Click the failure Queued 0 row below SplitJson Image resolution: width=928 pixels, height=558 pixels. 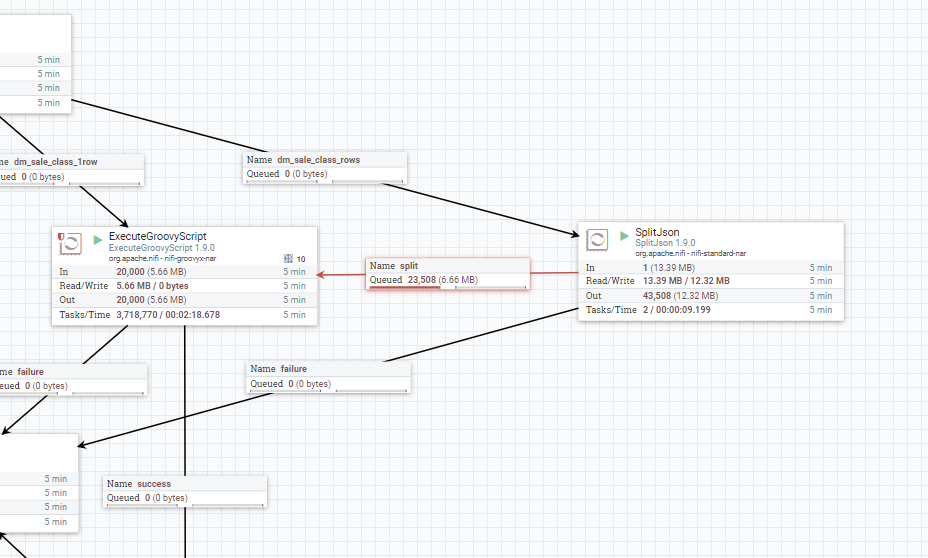328,383
